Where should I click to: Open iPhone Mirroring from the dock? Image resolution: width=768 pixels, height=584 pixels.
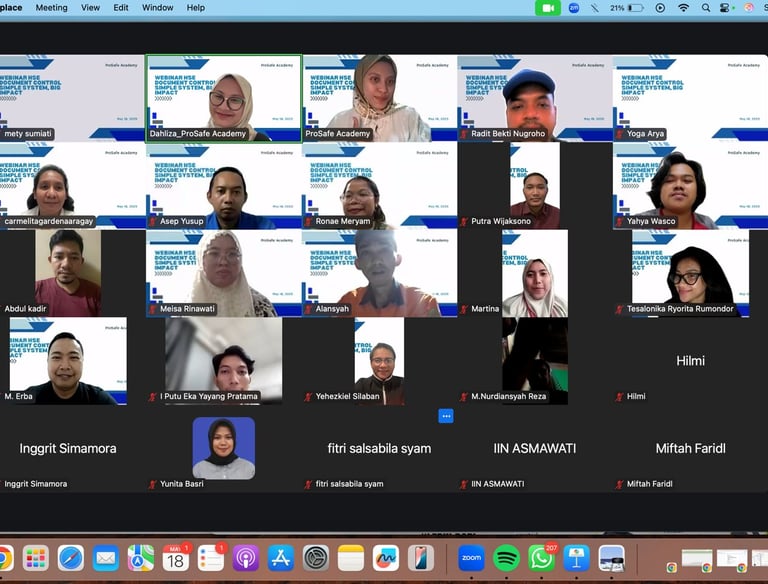click(421, 558)
